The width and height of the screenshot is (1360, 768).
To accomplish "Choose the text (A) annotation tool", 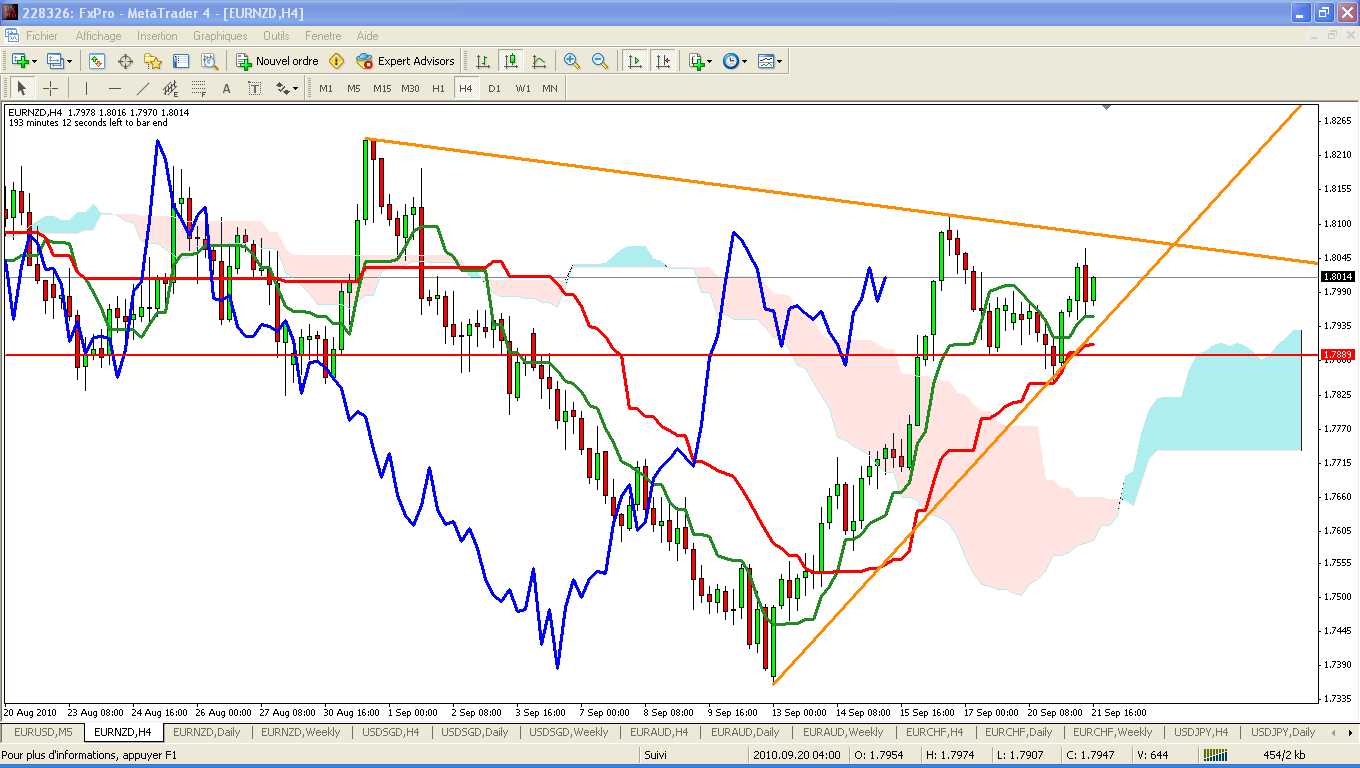I will (x=226, y=88).
